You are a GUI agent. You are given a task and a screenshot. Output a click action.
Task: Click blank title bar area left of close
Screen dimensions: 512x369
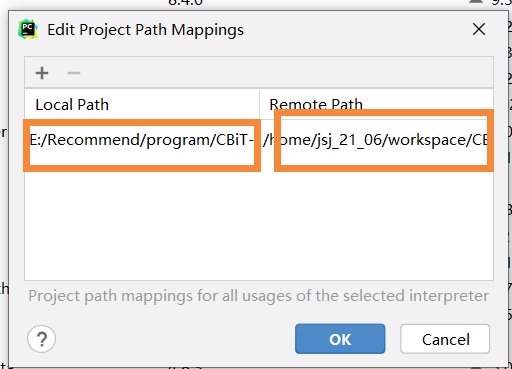tap(357, 30)
